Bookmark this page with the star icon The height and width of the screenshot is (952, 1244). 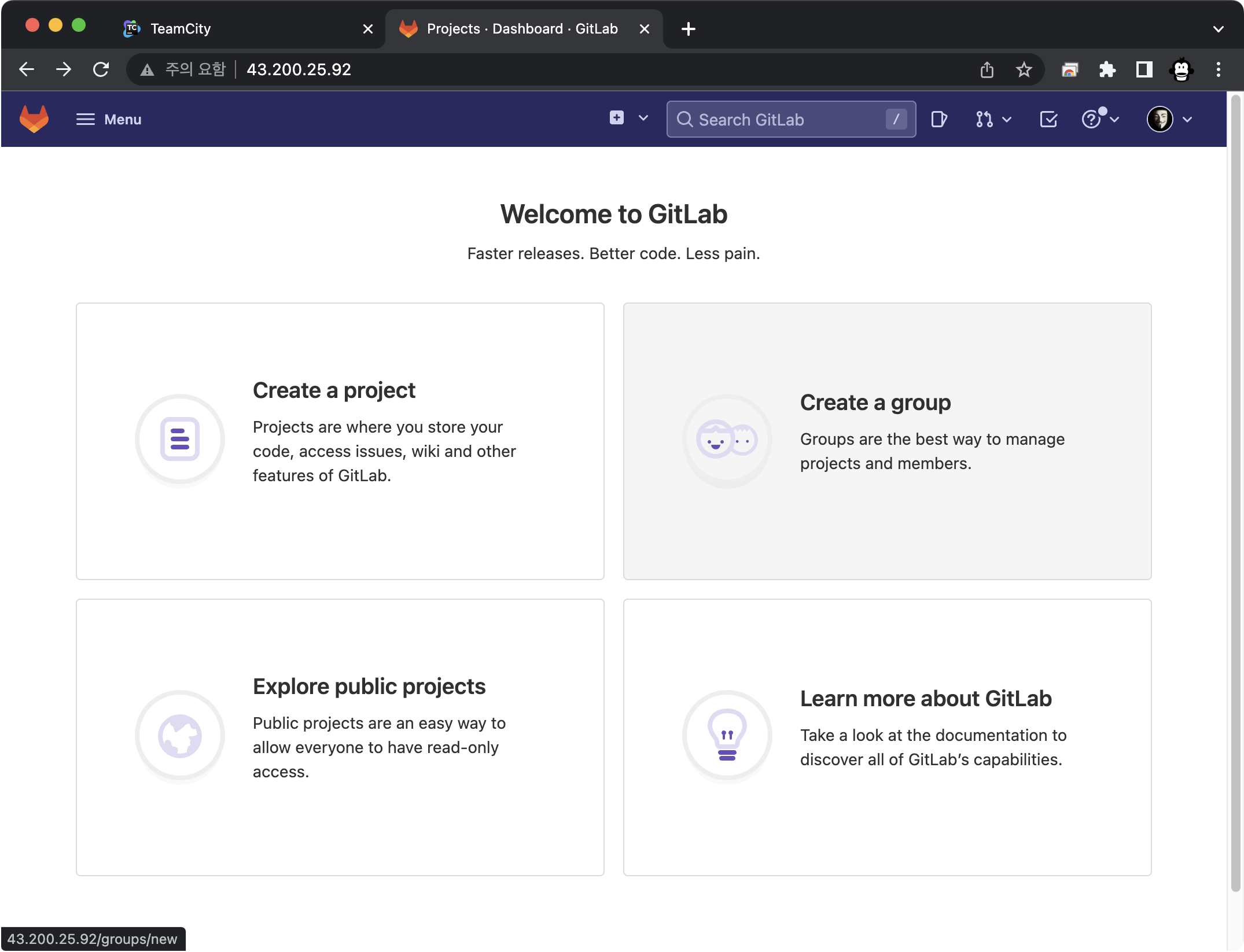(1024, 70)
